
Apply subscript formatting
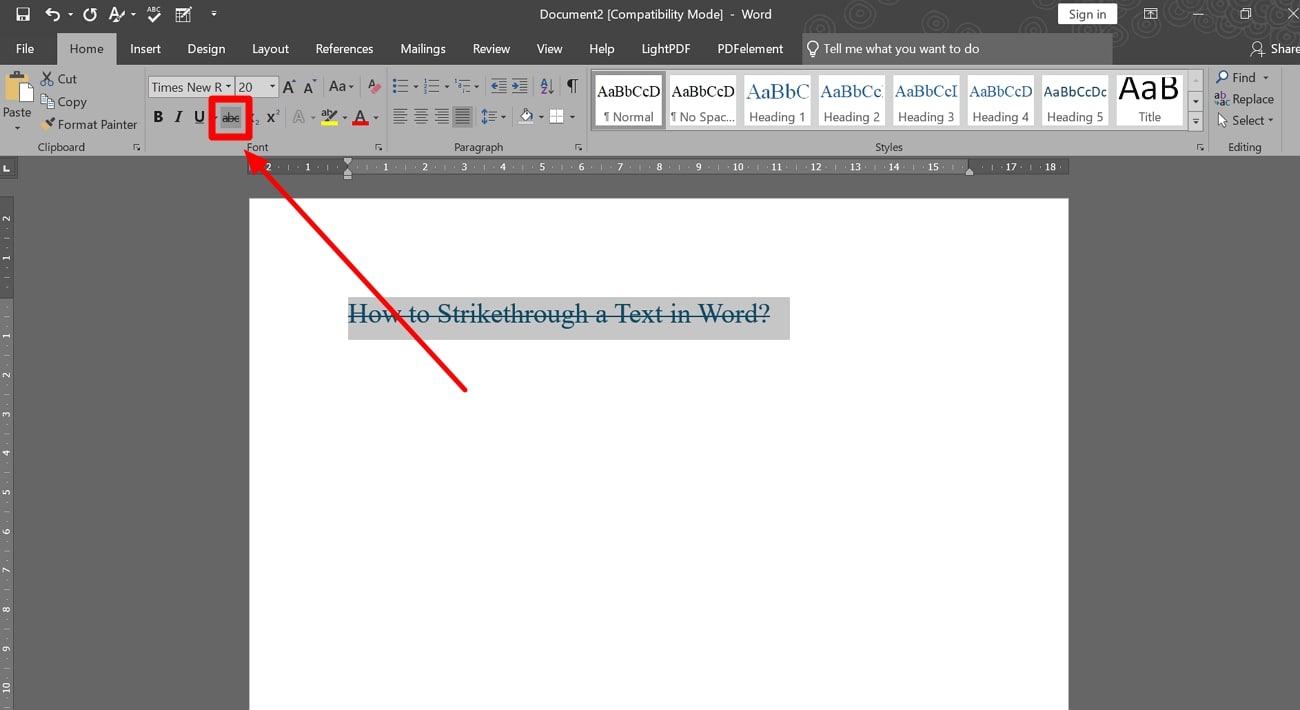click(251, 117)
